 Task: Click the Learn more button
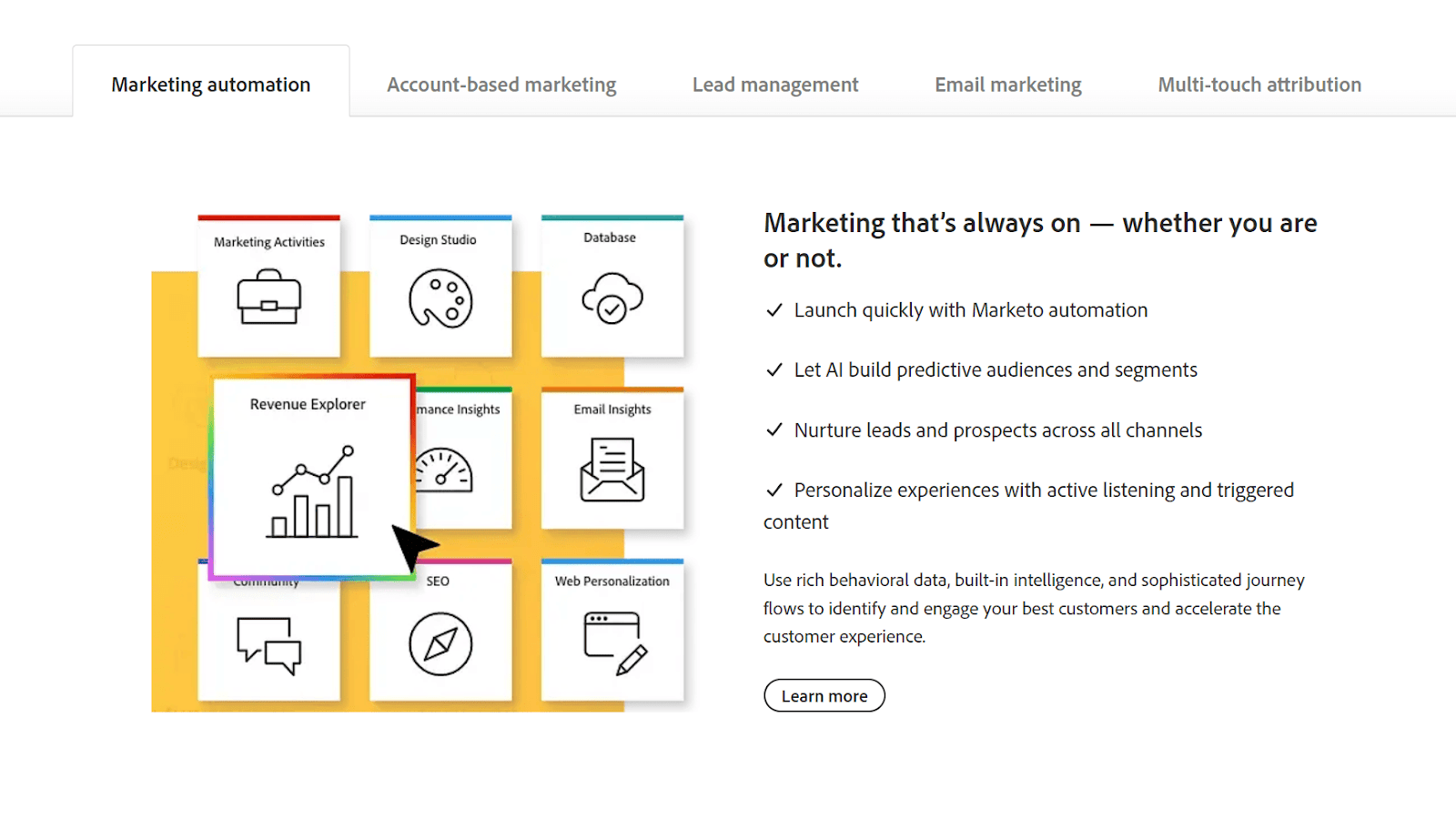(824, 694)
